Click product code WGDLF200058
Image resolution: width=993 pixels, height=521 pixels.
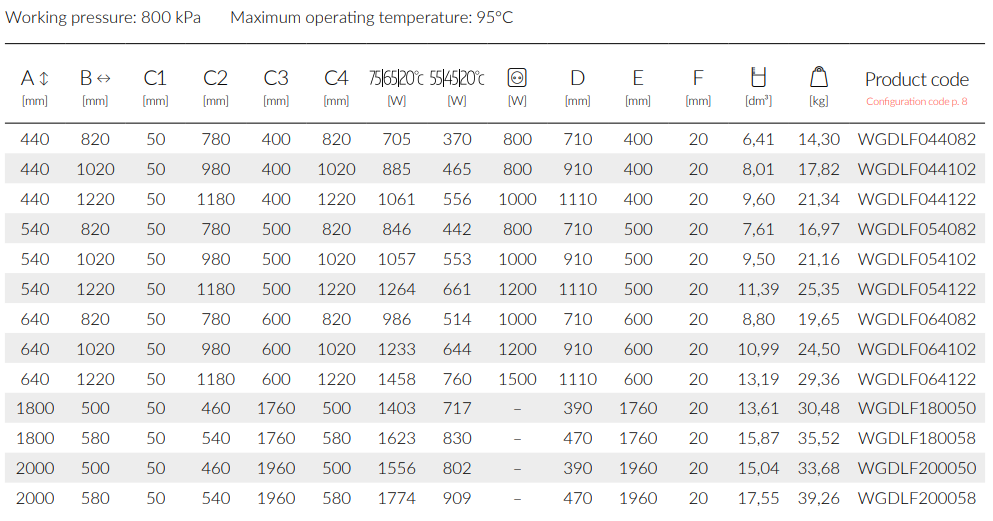coord(916,498)
